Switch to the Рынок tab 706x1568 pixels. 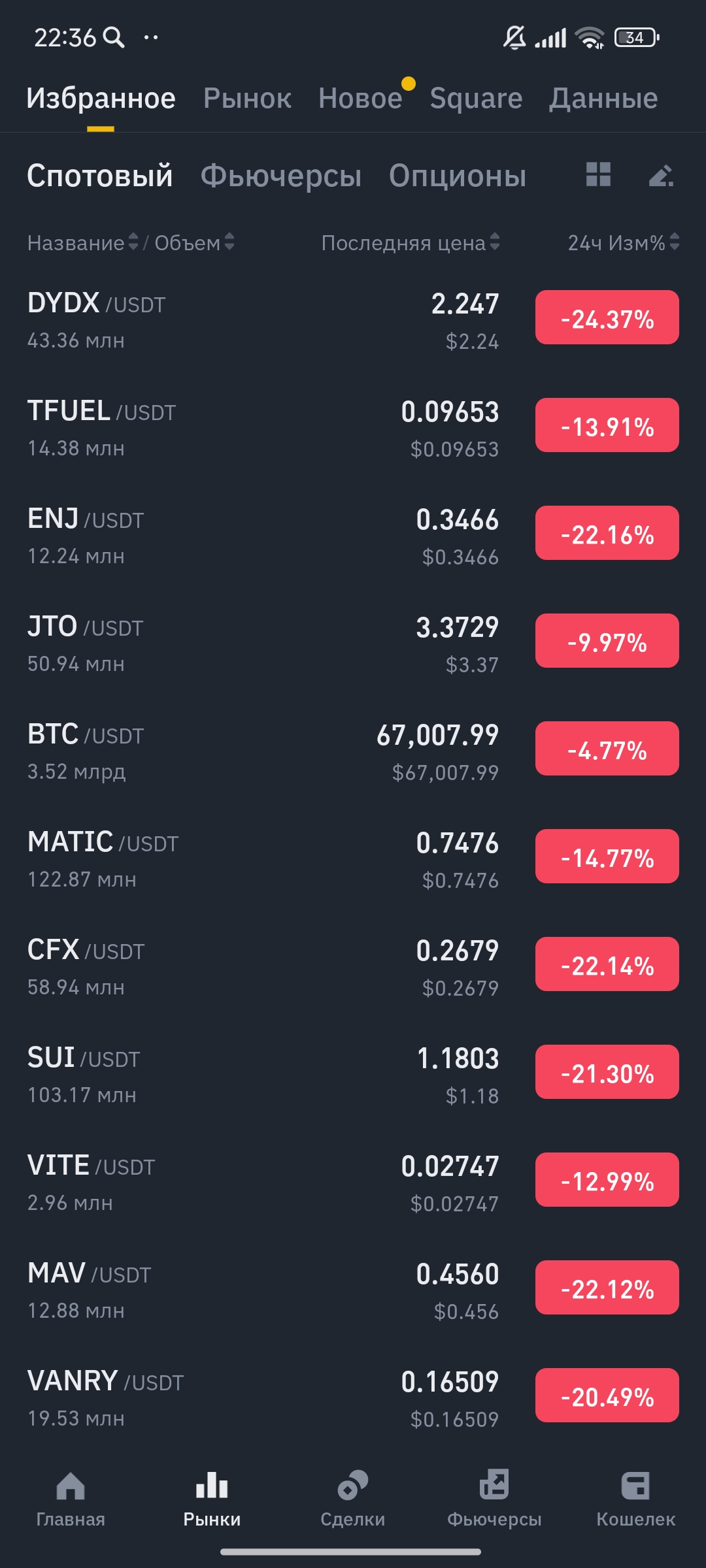pyautogui.click(x=247, y=98)
